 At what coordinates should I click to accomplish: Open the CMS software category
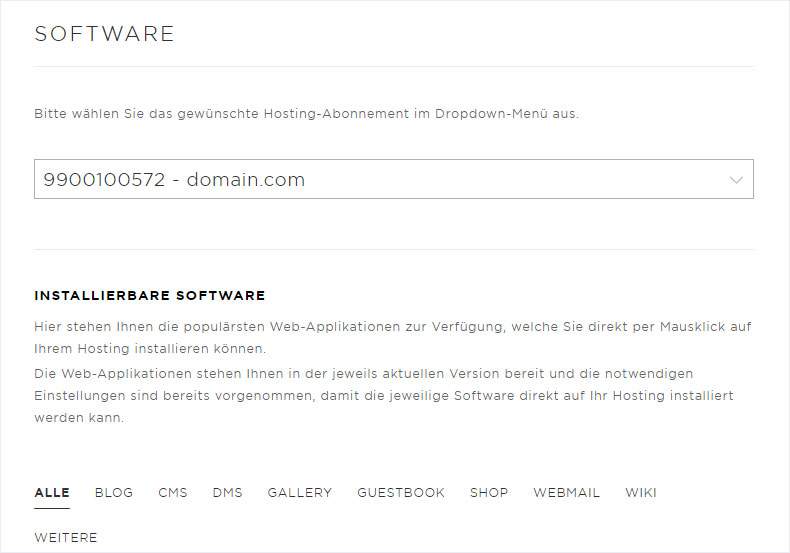[173, 492]
